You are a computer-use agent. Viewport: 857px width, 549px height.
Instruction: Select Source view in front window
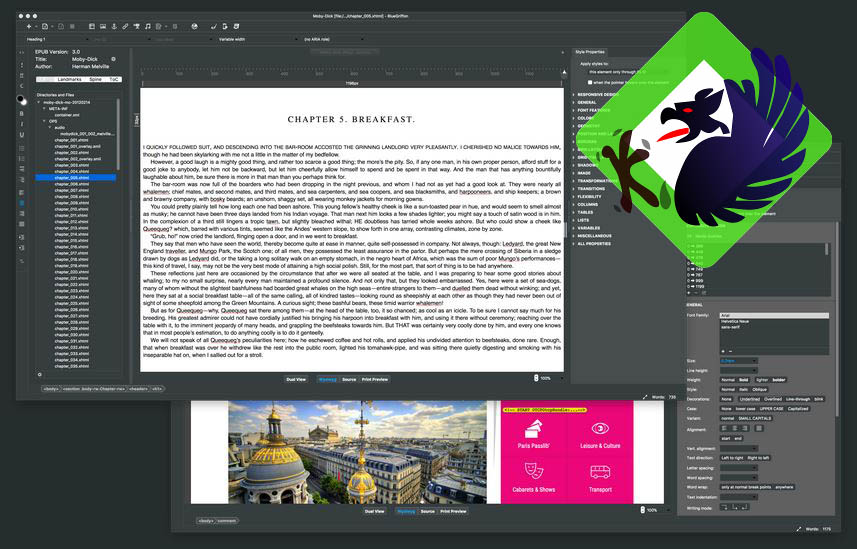point(349,379)
